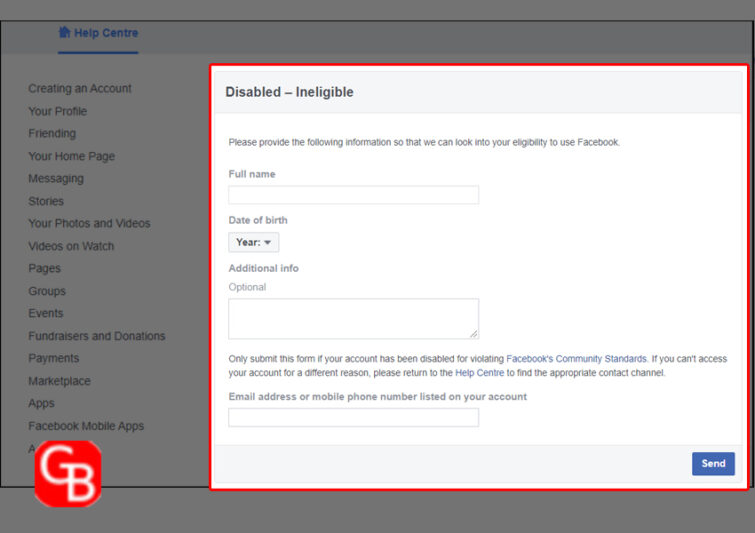Select the Friending sidebar item
This screenshot has width=755, height=533.
[x=52, y=133]
